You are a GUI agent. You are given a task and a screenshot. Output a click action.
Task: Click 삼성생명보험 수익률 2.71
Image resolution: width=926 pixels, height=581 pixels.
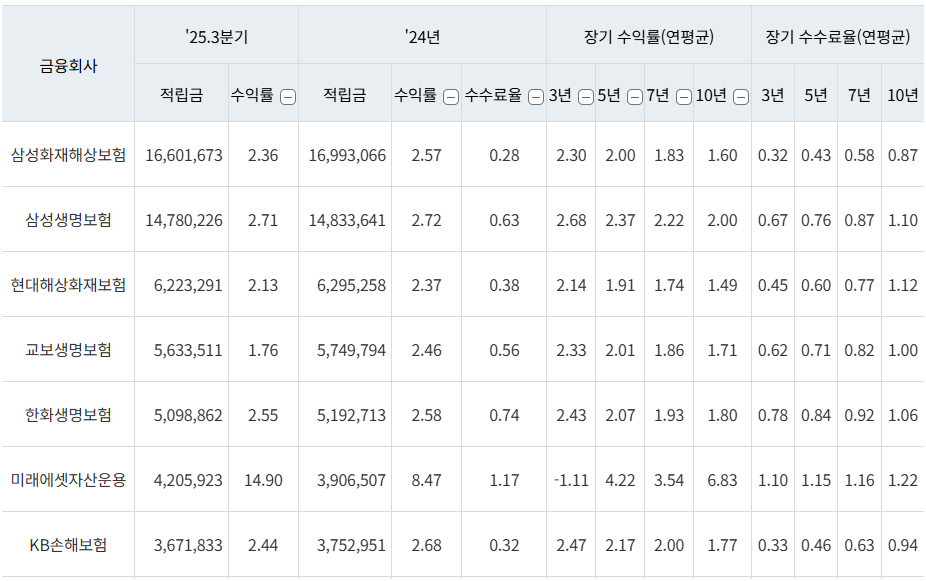pos(263,220)
